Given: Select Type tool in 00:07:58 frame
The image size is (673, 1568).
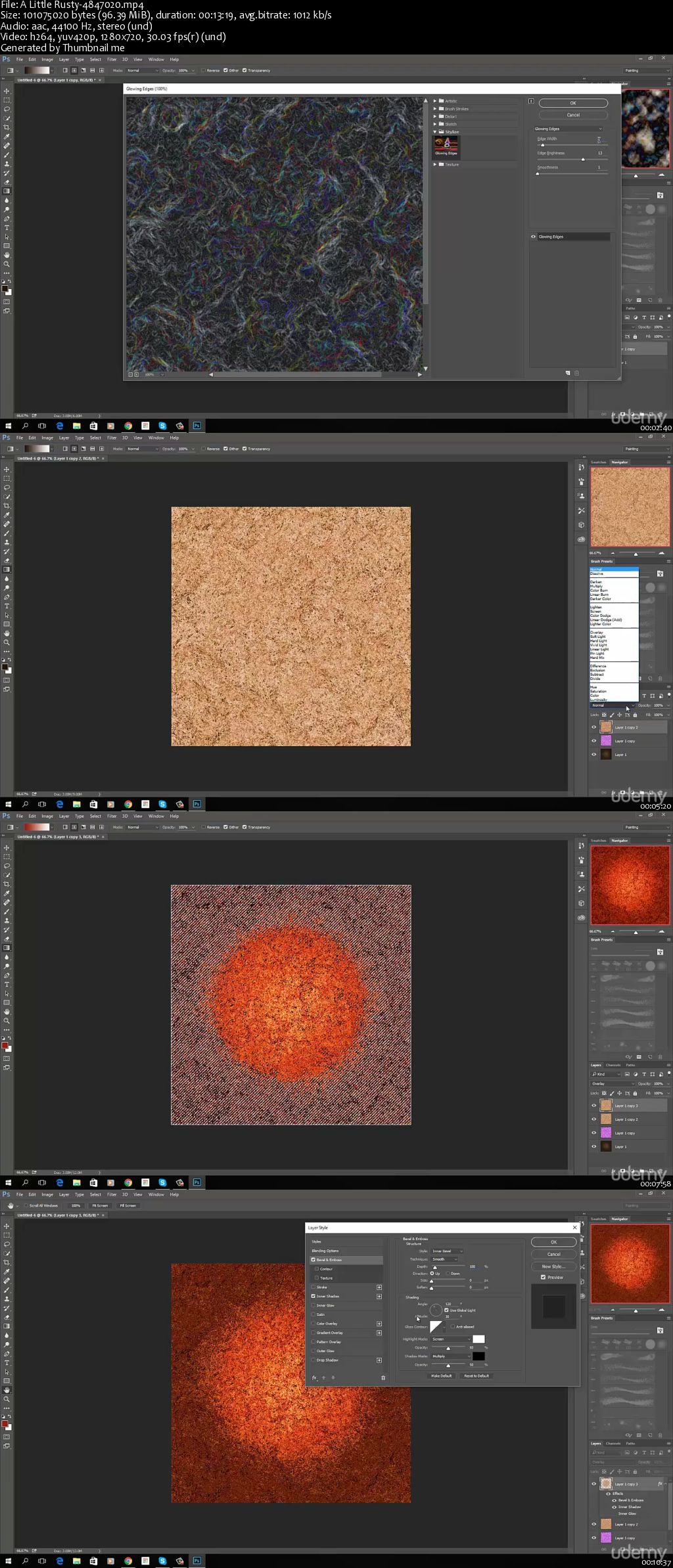Looking at the screenshot, I should pos(7,985).
